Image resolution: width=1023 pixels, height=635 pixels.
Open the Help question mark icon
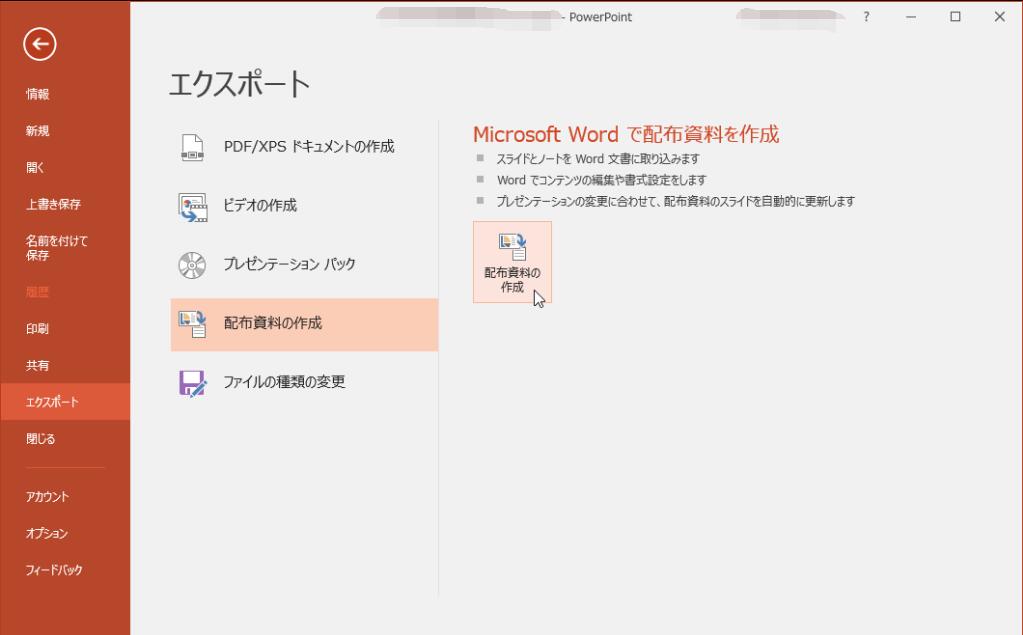866,17
